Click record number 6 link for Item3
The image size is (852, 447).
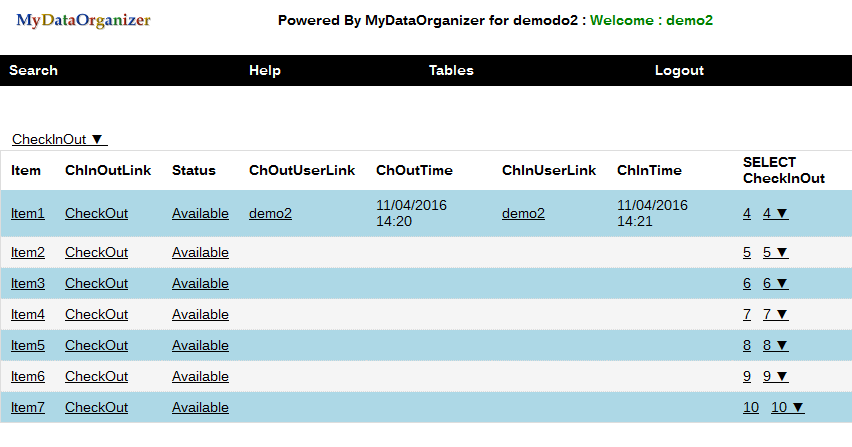pyautogui.click(x=747, y=283)
